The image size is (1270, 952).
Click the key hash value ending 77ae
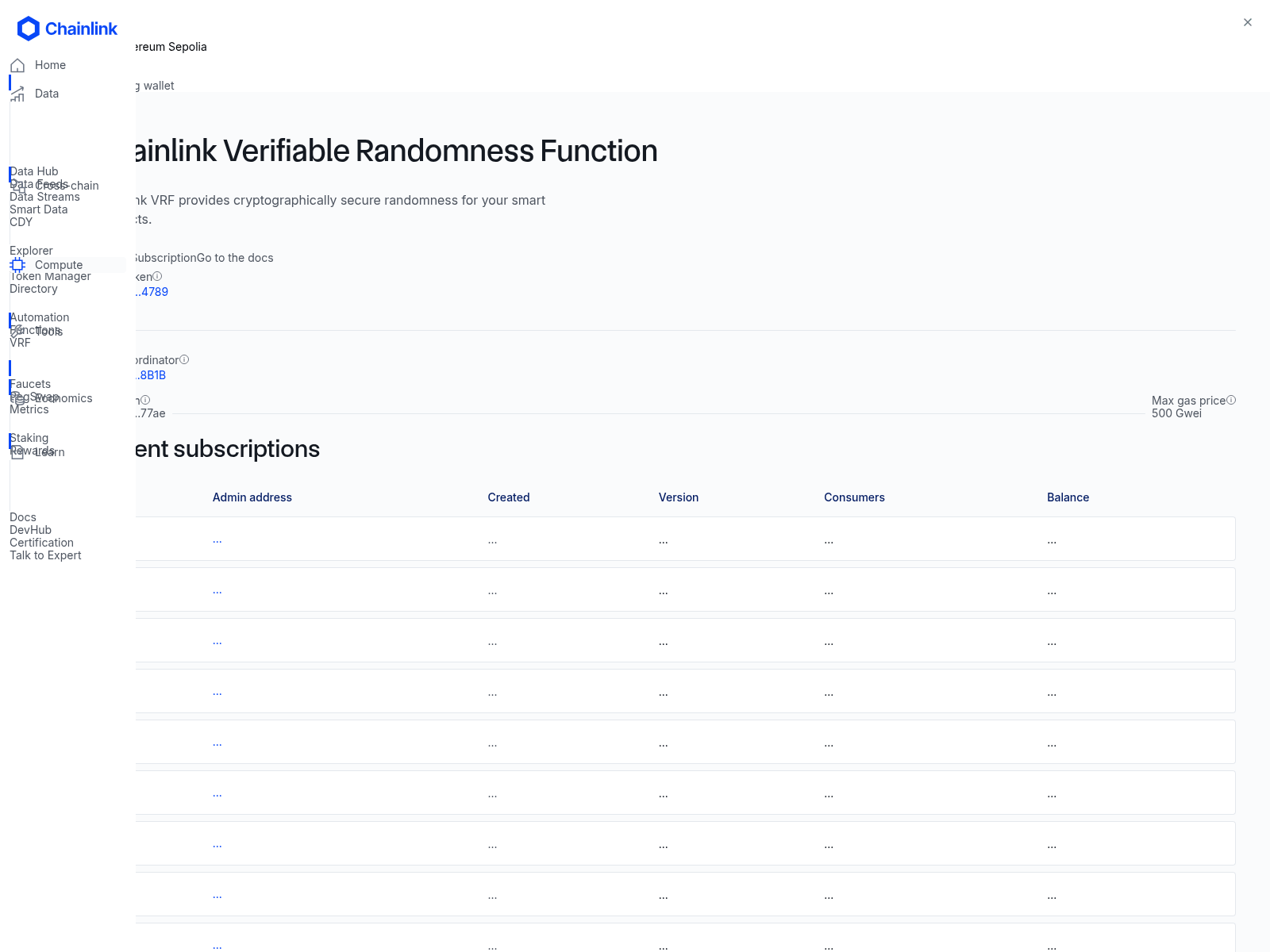(x=150, y=413)
